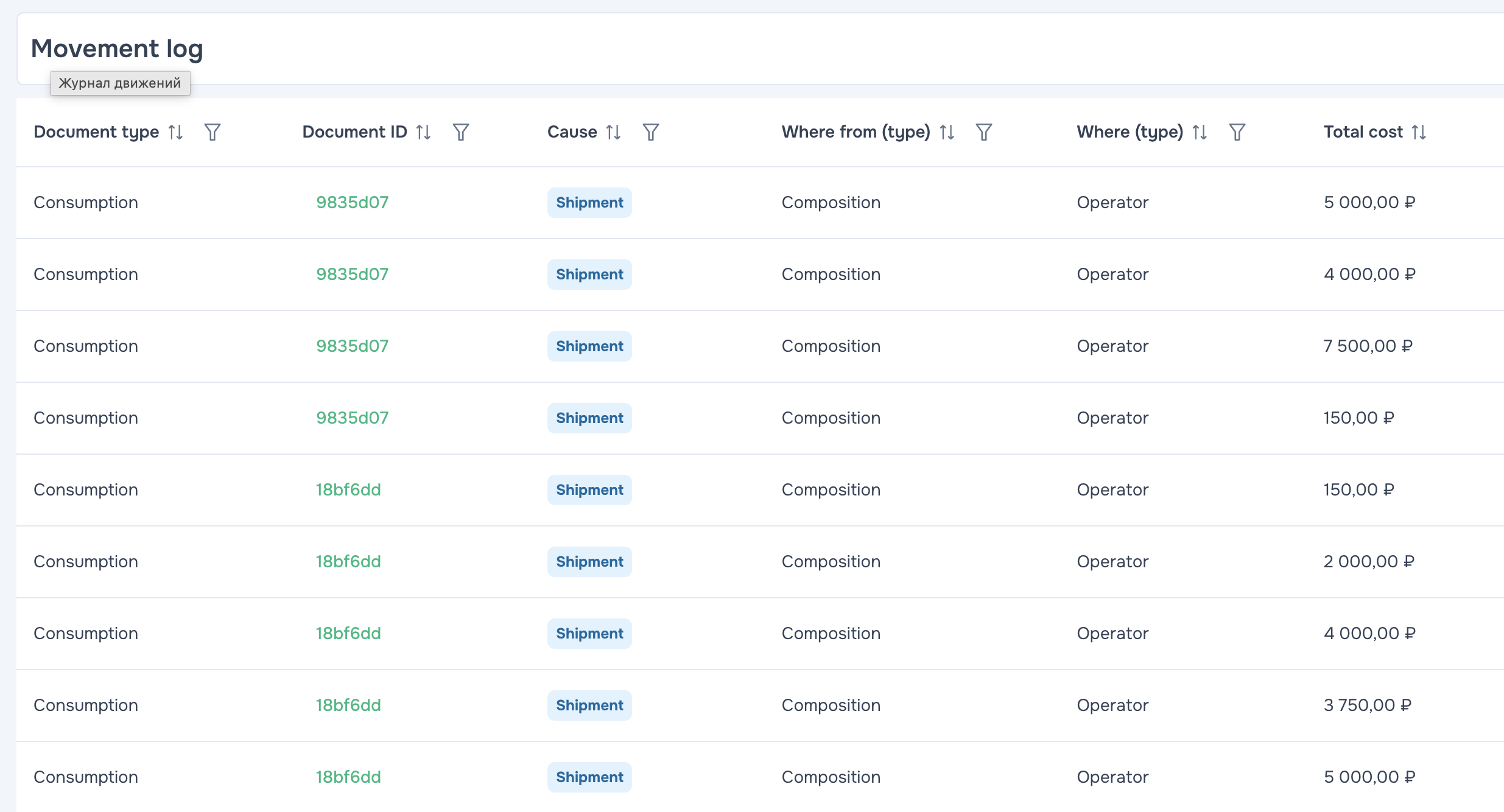This screenshot has height=812, width=1504.
Task: Open document 9835d07 in first row
Action: click(352, 203)
